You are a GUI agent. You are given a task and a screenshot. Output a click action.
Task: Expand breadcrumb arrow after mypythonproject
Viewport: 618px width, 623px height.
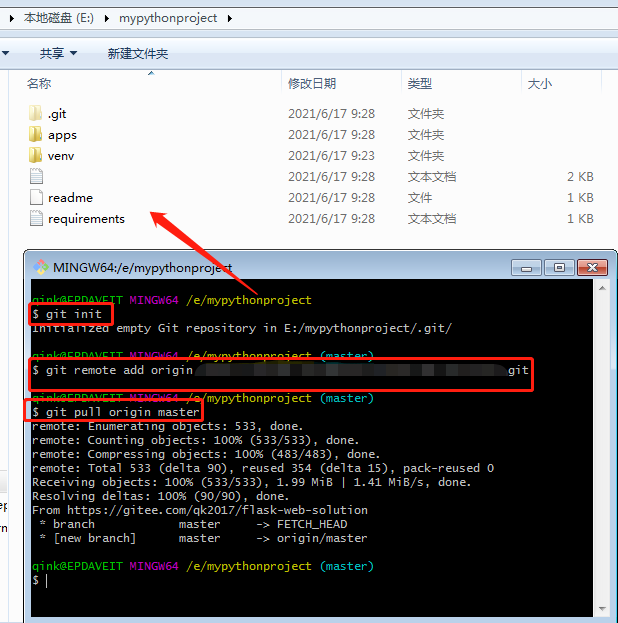point(230,18)
